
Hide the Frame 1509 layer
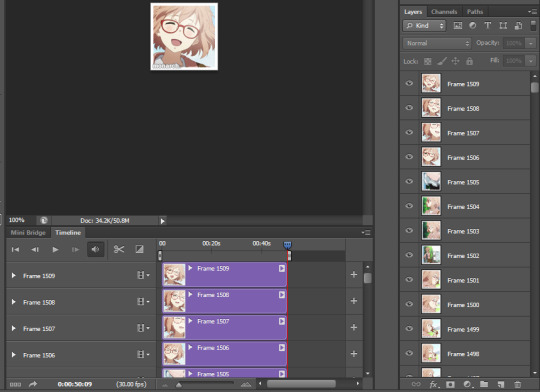coord(409,83)
